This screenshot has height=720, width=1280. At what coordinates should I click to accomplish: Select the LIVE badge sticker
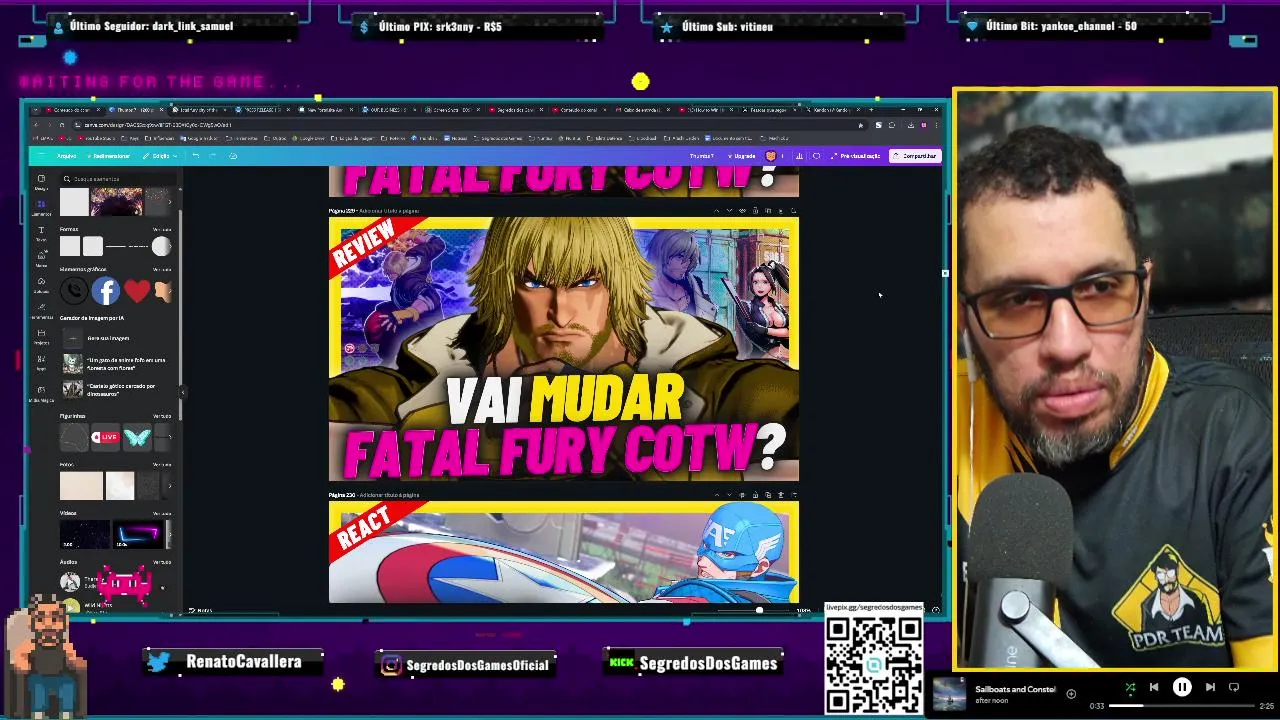(x=105, y=437)
